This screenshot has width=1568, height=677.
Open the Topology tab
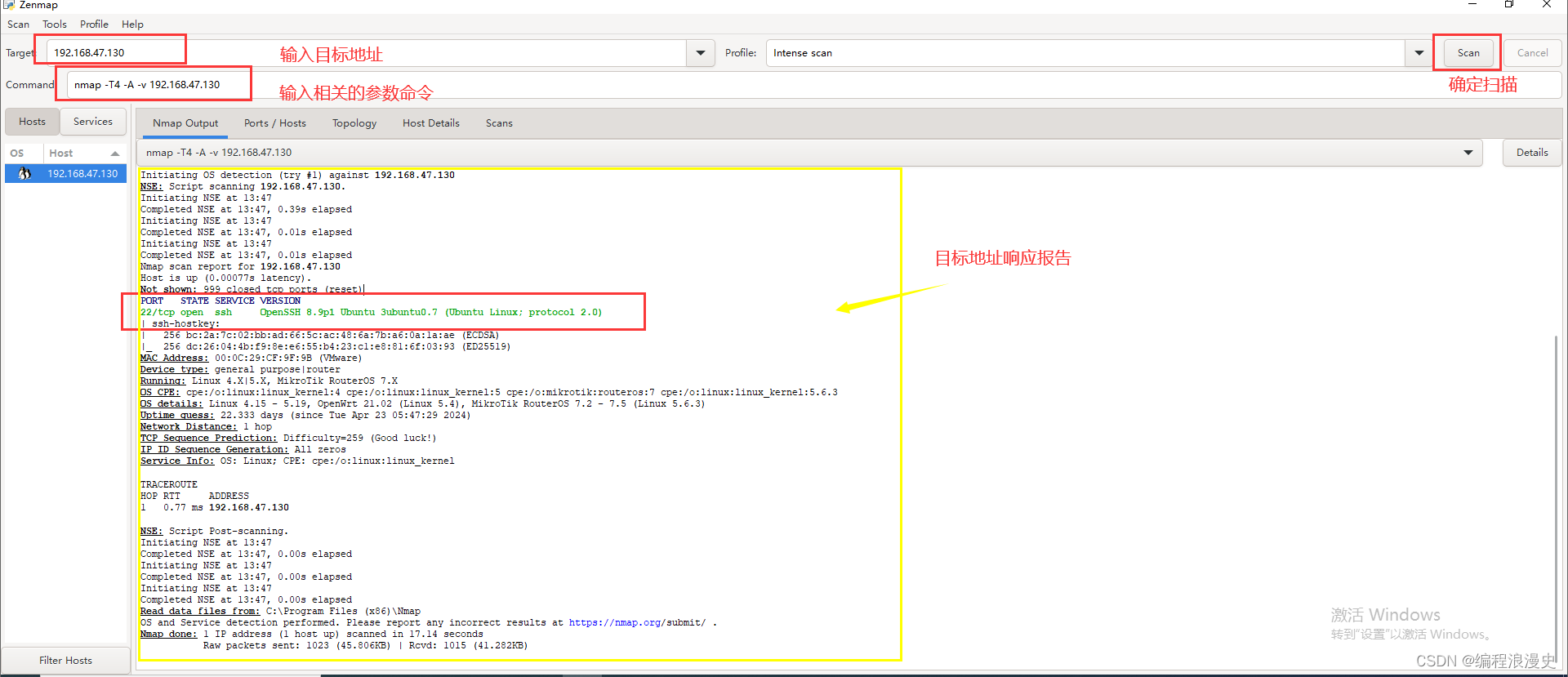click(x=354, y=123)
